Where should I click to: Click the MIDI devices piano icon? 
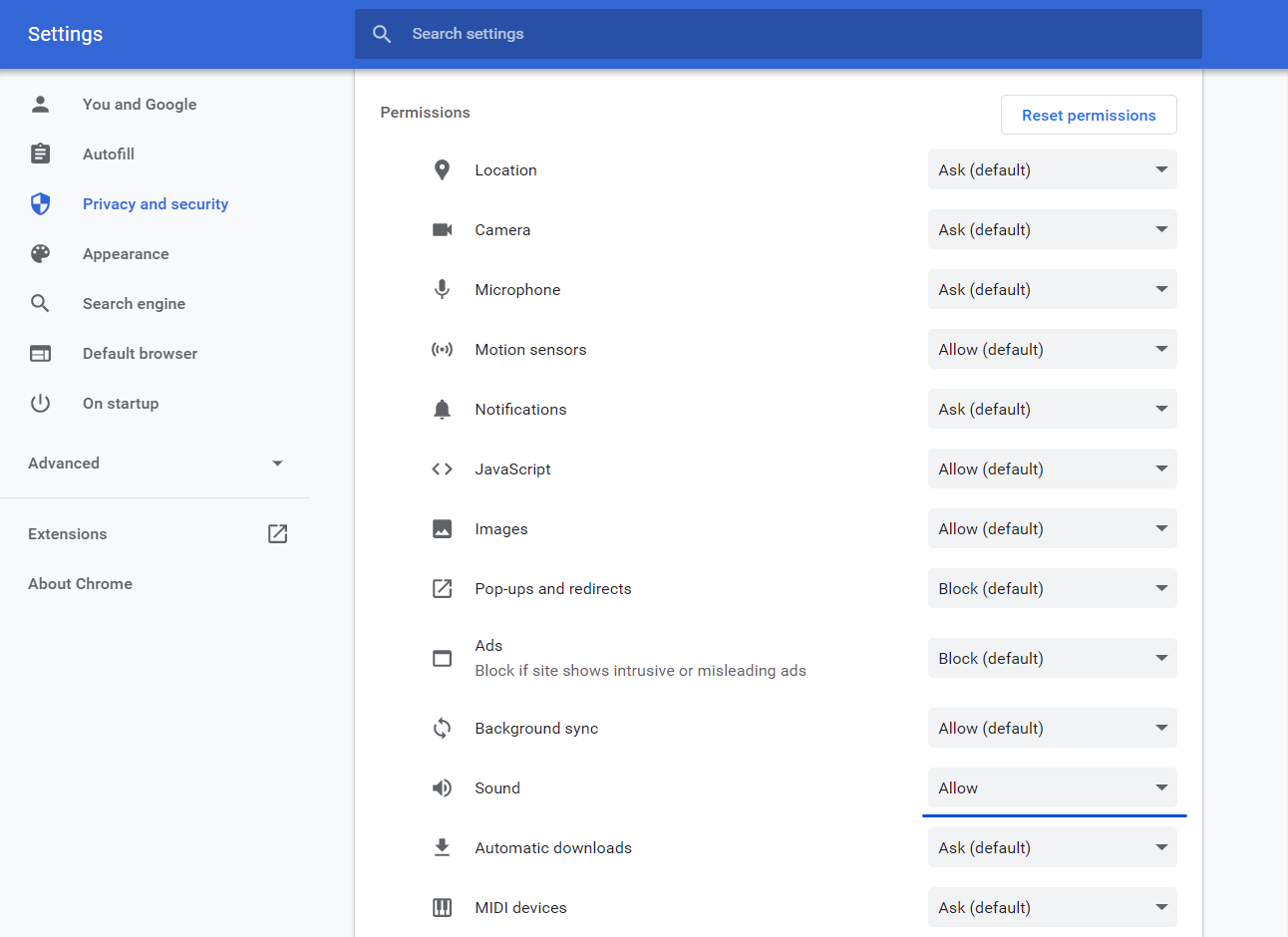coord(442,907)
